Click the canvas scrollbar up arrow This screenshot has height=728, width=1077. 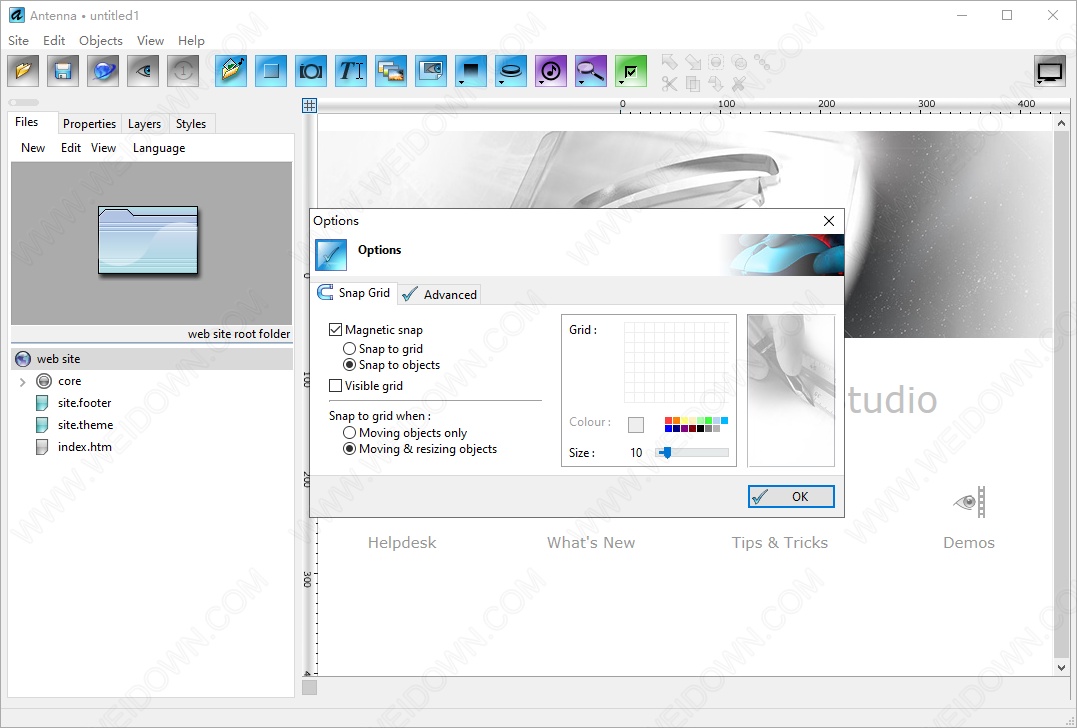1061,123
